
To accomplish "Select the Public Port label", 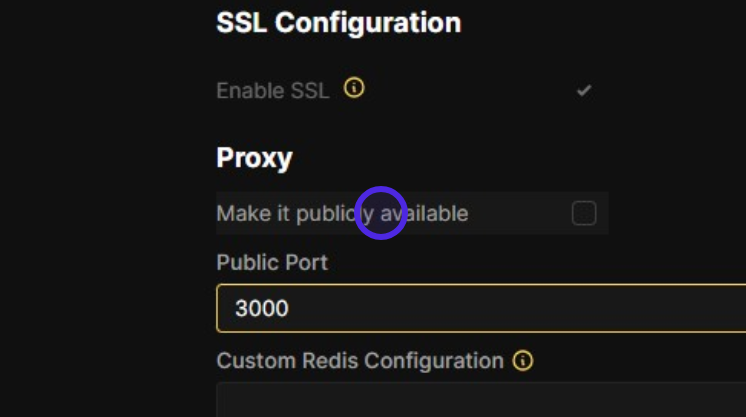I will click(x=272, y=262).
